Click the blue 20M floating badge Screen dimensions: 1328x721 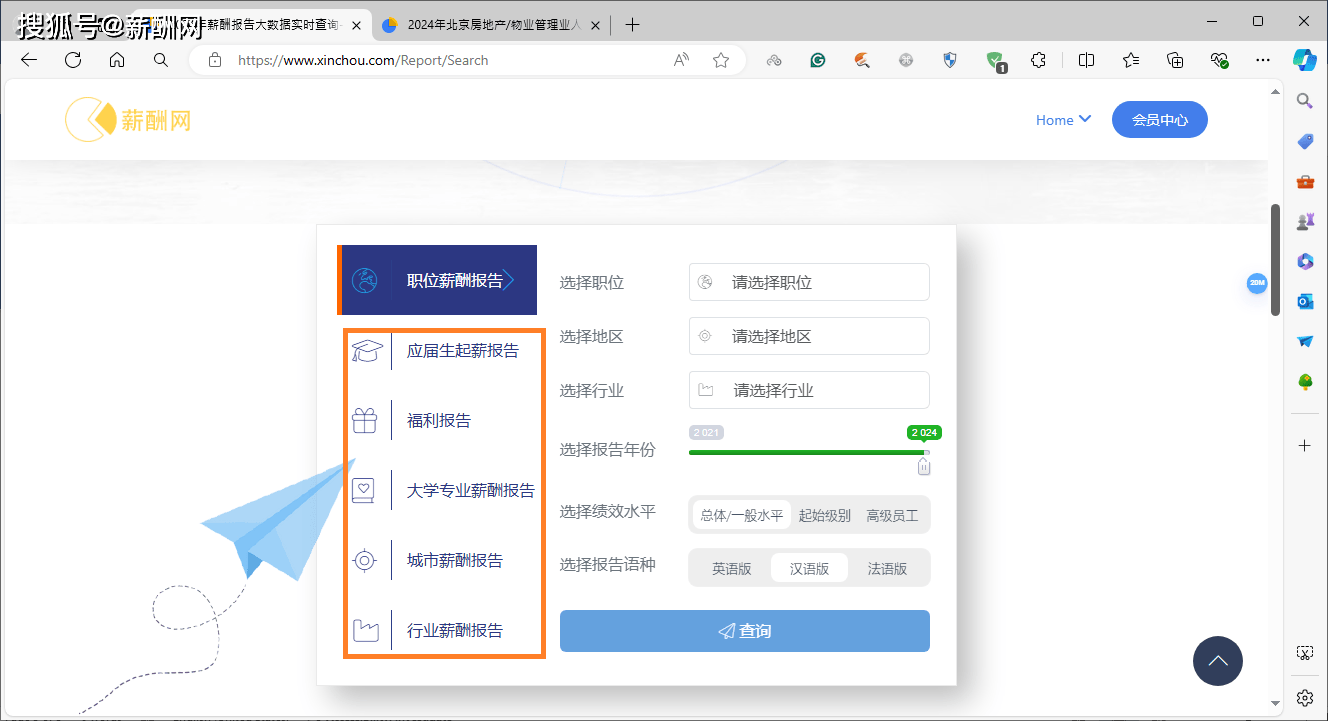pyautogui.click(x=1257, y=283)
